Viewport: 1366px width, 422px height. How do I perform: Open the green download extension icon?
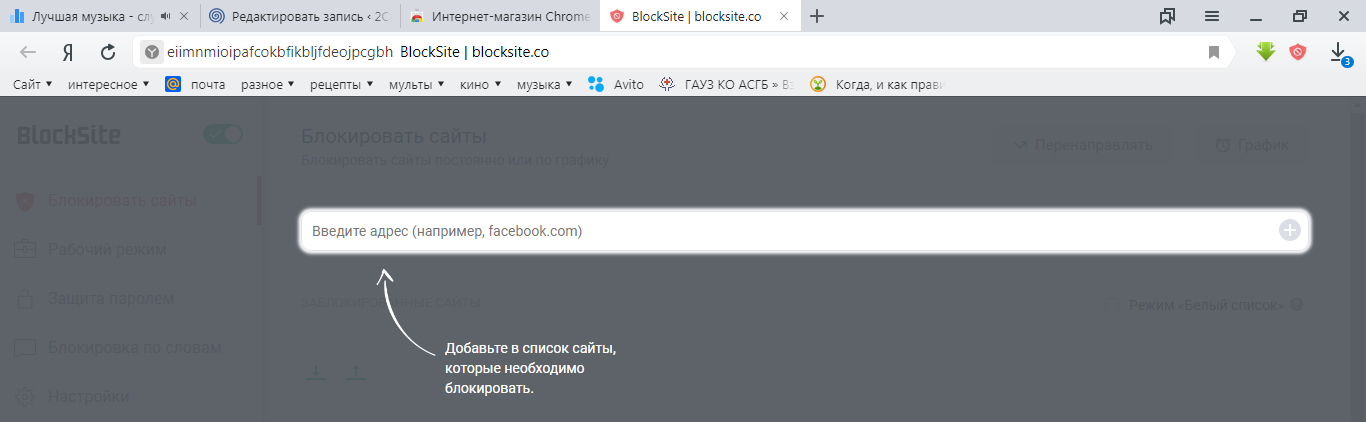pyautogui.click(x=1266, y=52)
